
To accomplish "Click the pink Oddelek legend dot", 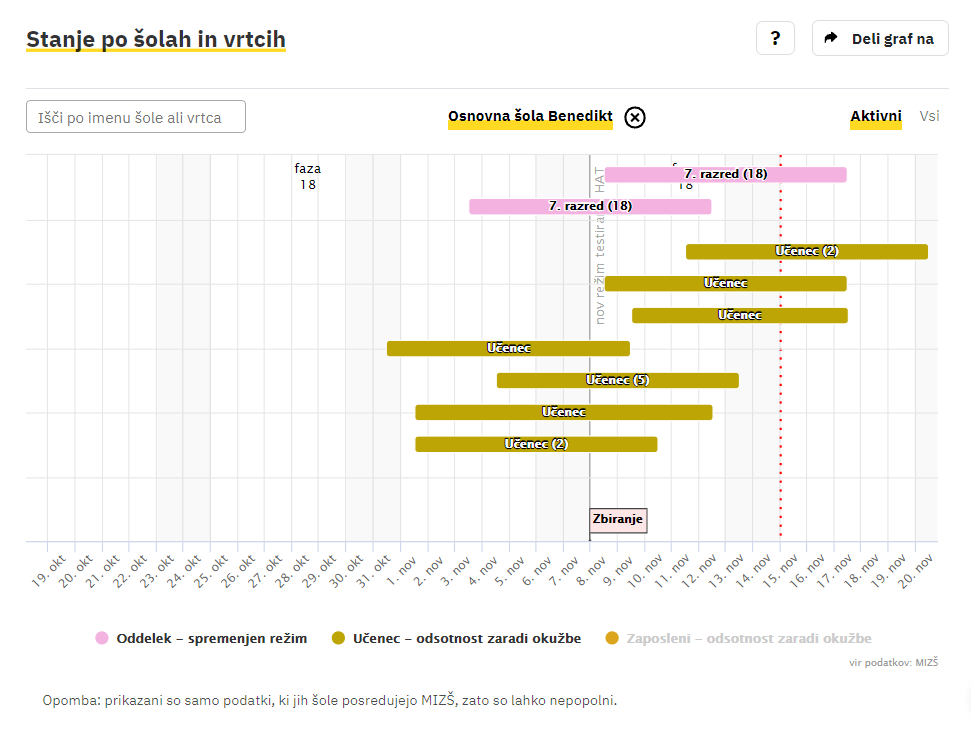I will pyautogui.click(x=101, y=638).
